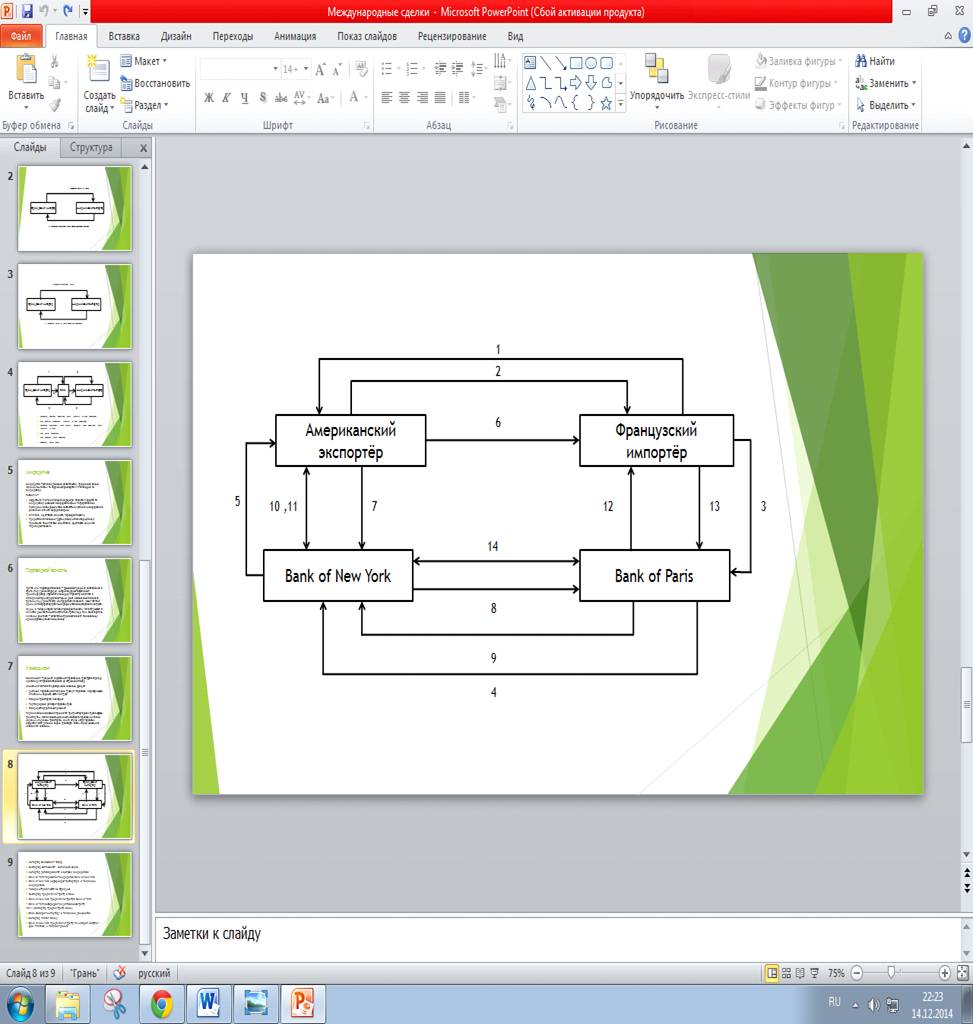
Task: Select the rectangle shape in shapes gallery
Action: (576, 63)
